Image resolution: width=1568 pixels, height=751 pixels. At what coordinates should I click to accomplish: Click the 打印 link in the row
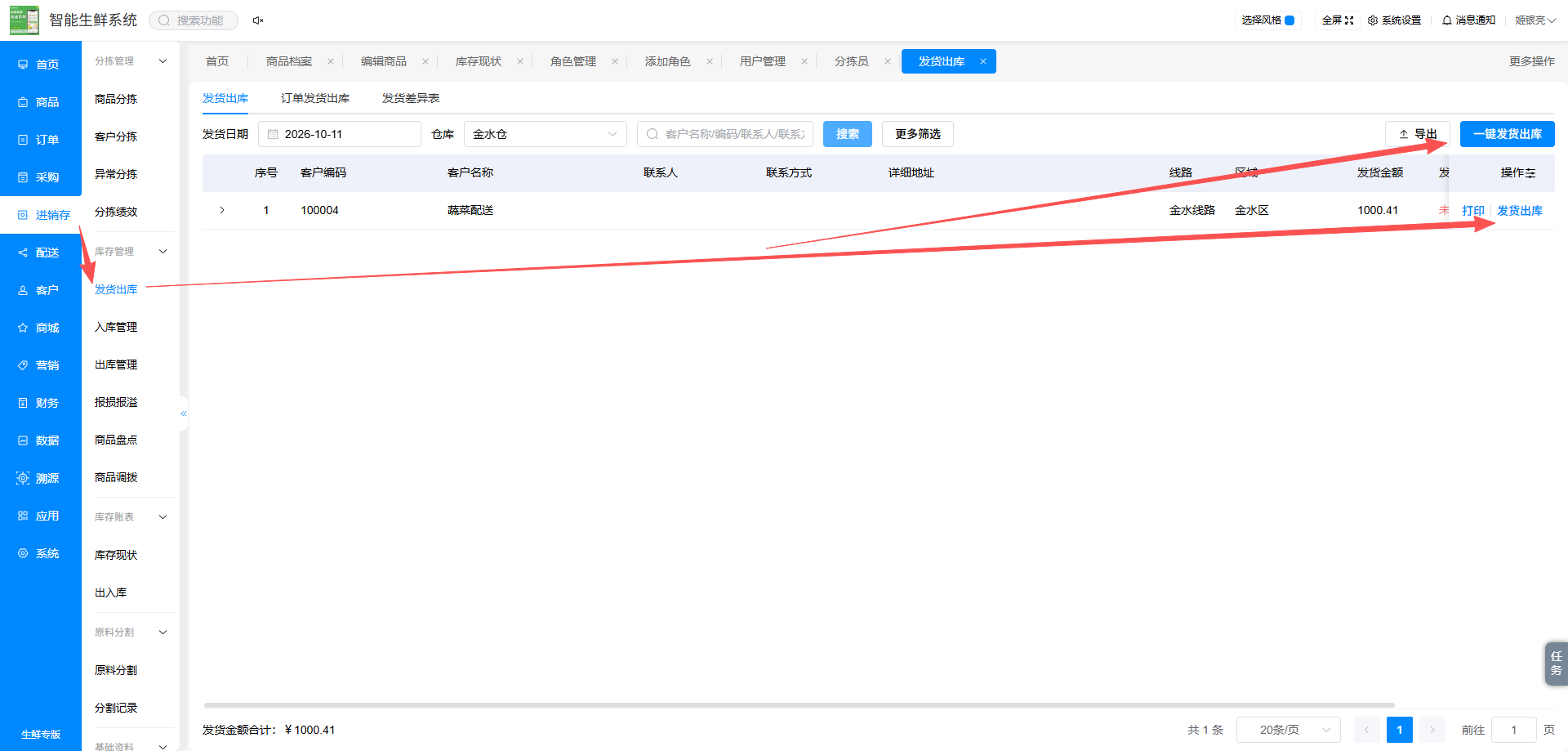1473,211
